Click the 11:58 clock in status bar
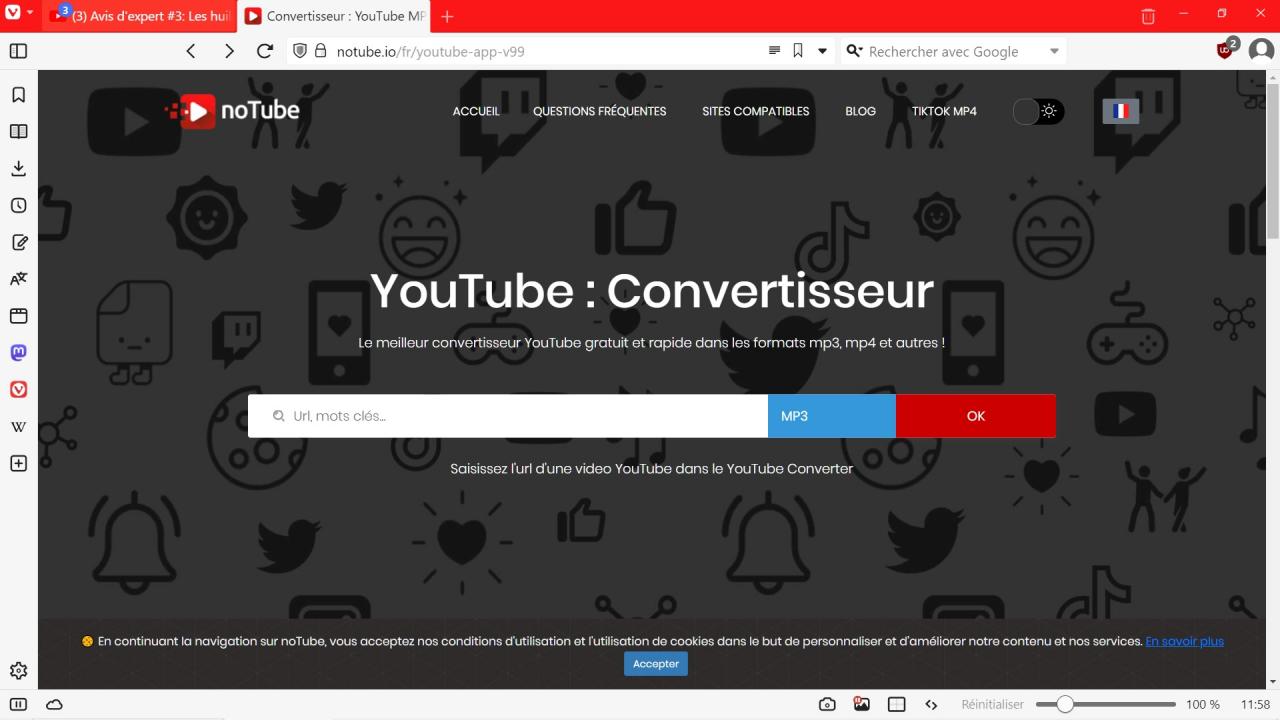 [x=1255, y=705]
